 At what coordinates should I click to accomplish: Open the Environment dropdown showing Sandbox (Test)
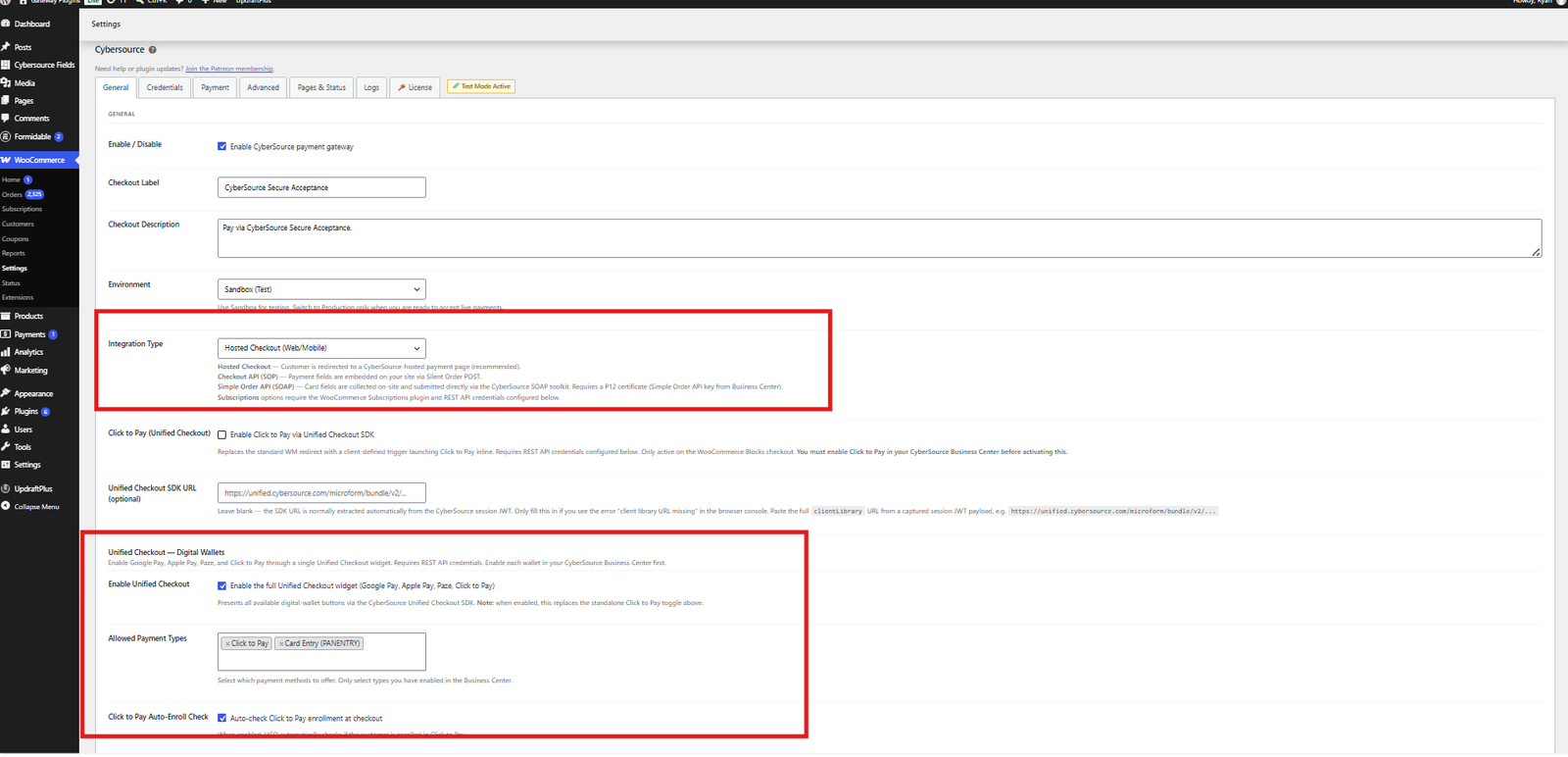point(321,289)
